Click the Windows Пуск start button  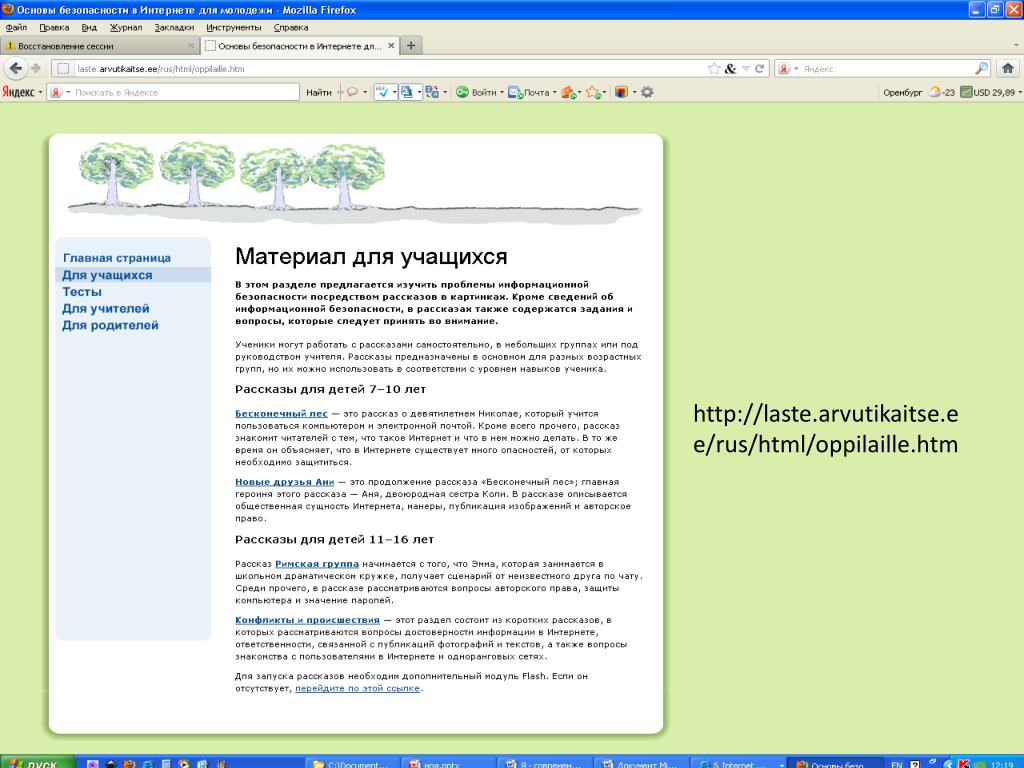coord(36,763)
